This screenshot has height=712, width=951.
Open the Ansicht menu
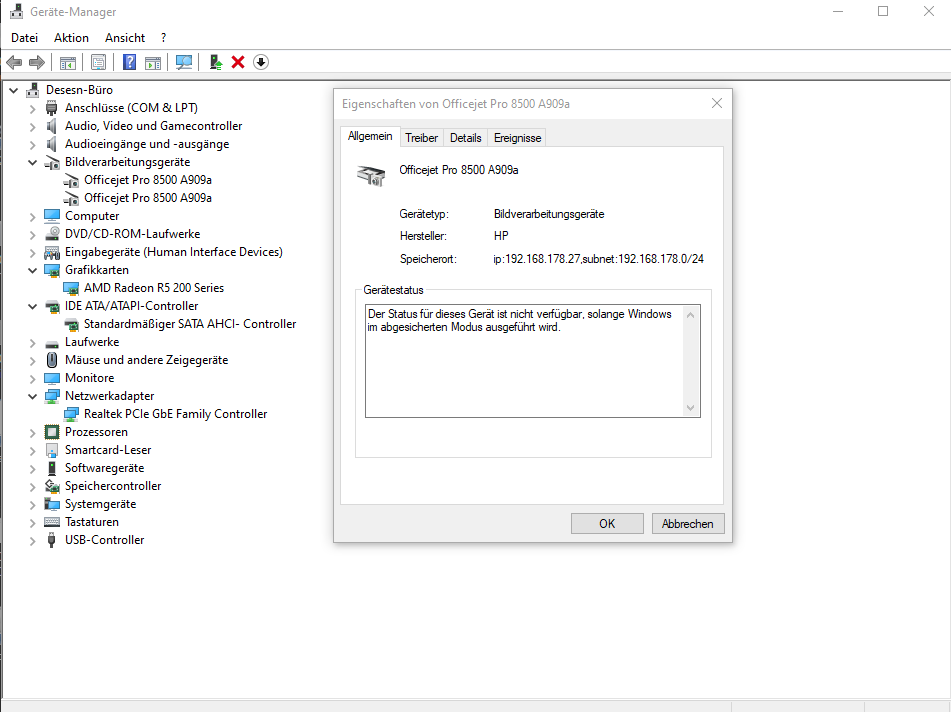(x=125, y=38)
